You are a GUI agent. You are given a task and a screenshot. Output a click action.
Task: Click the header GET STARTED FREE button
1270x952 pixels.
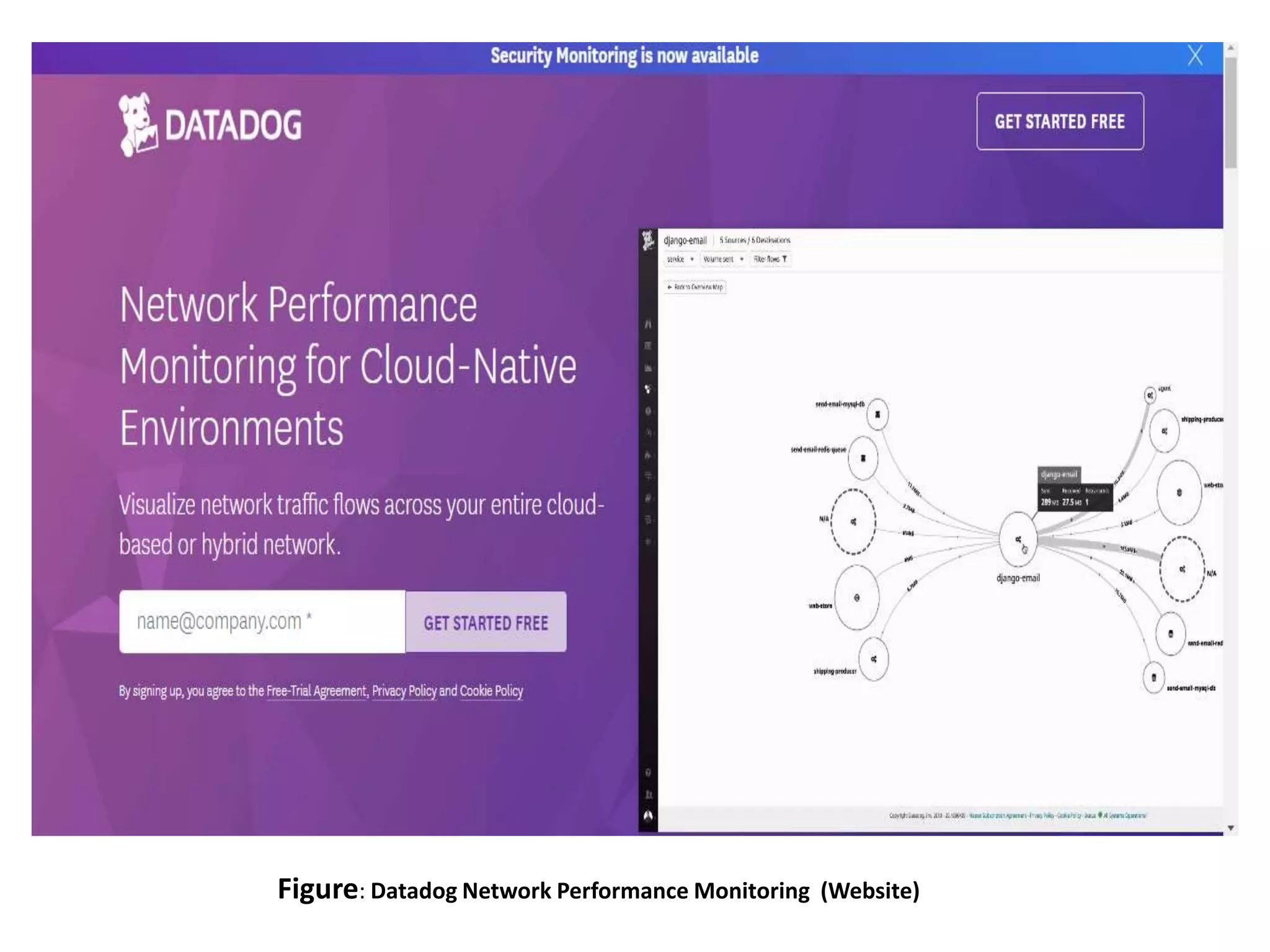(1060, 121)
